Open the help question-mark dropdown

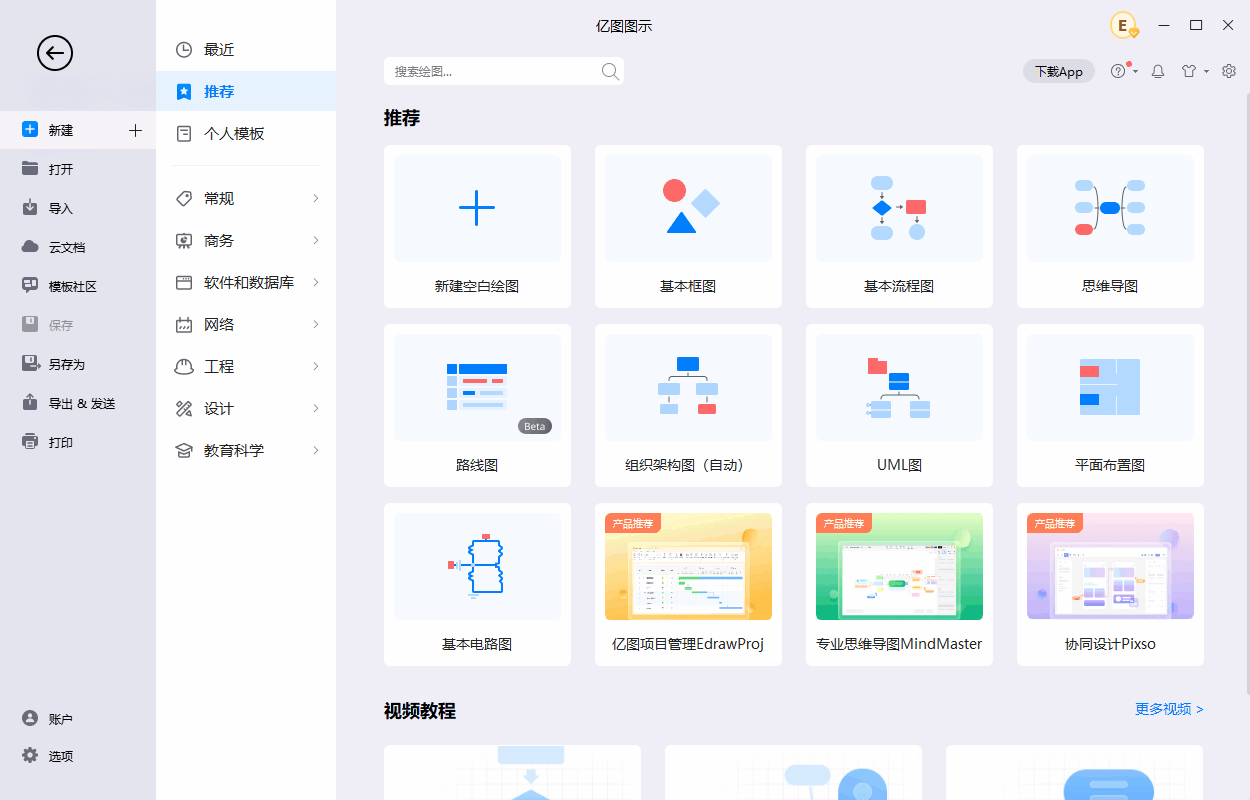tap(1123, 71)
